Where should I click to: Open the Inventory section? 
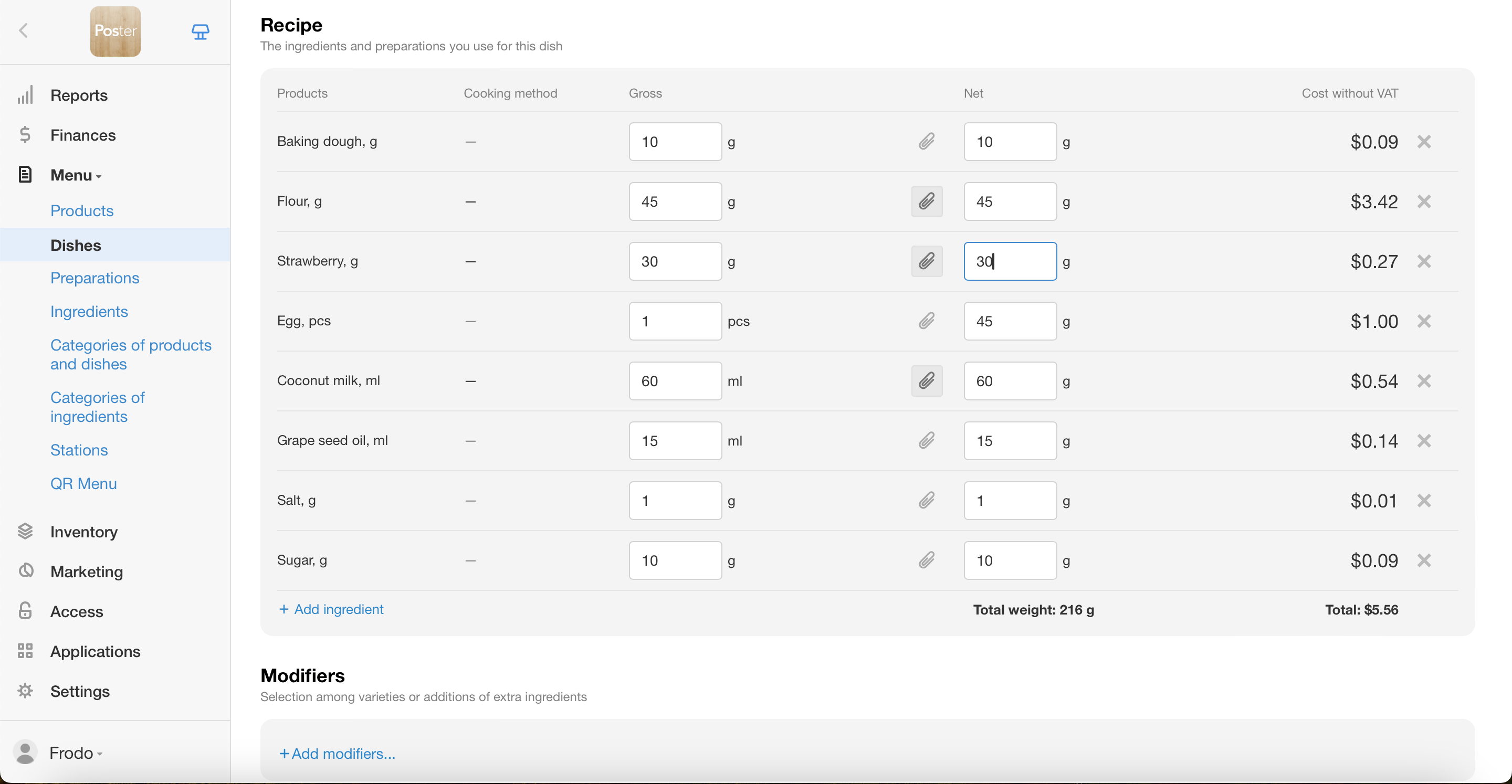pos(83,532)
